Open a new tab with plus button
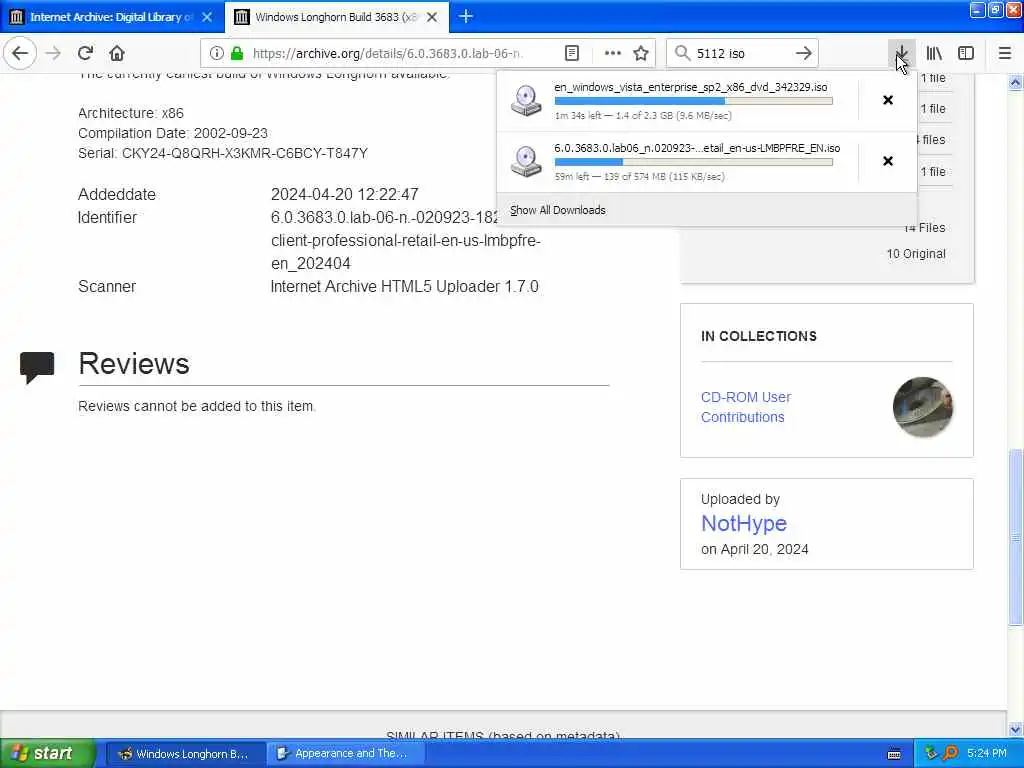The image size is (1024, 768). click(x=466, y=17)
